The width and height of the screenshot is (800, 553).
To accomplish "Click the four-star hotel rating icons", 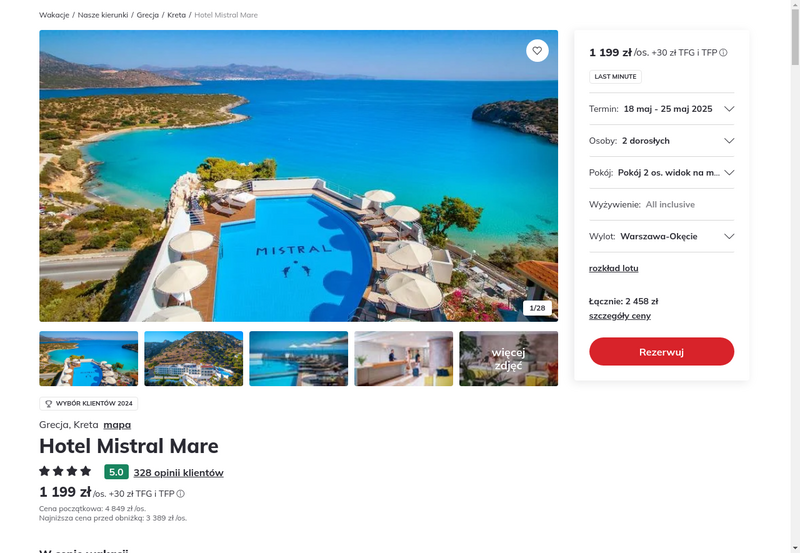I will (65, 471).
